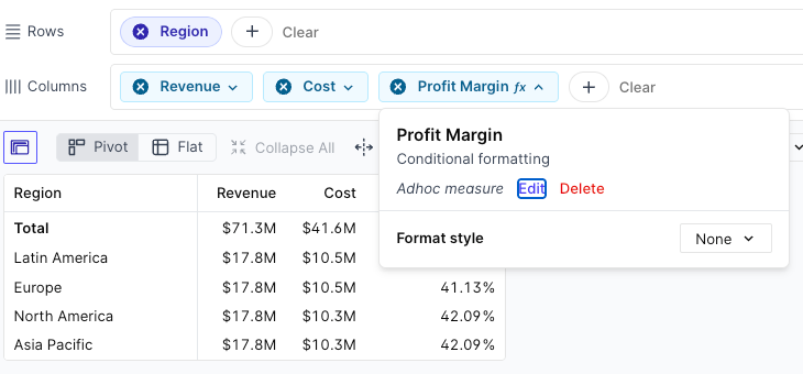Switch to Flat view
The height and width of the screenshot is (374, 803).
point(177,148)
